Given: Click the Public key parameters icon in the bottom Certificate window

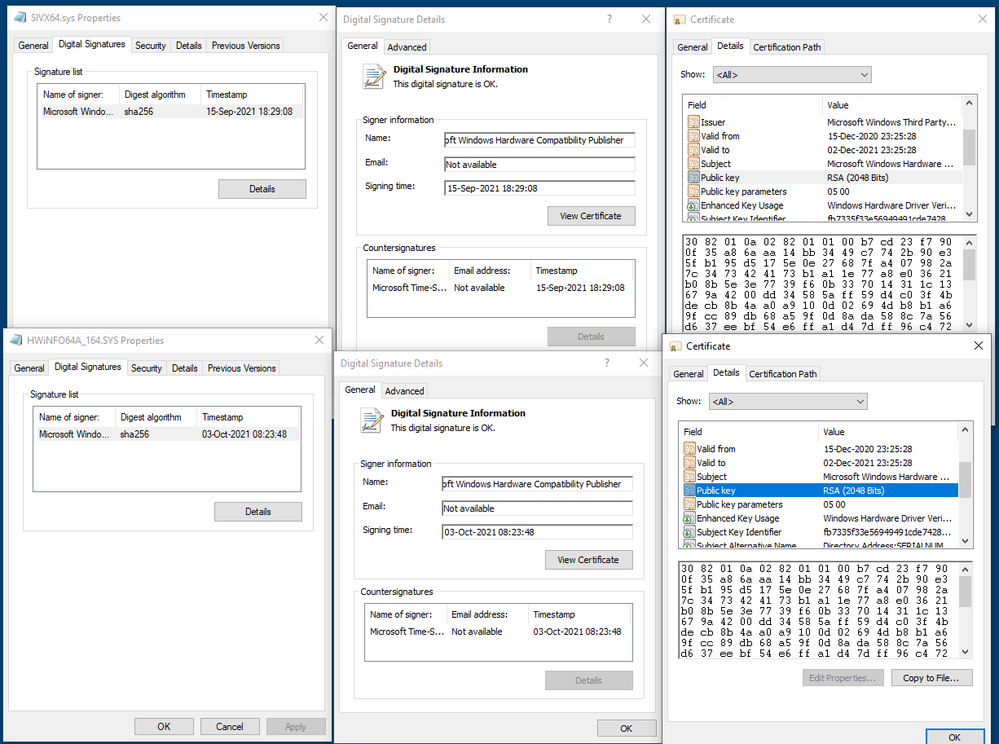Looking at the screenshot, I should [x=689, y=504].
